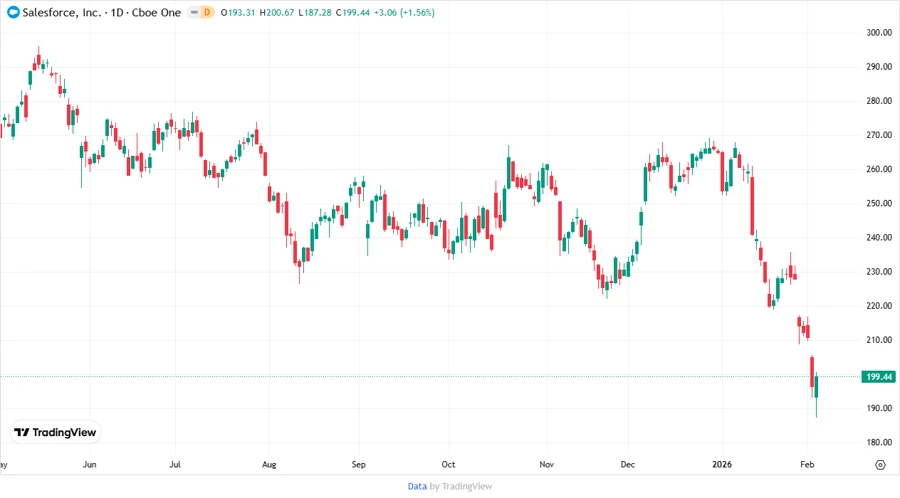Click the 180.00 price axis label
This screenshot has width=900, height=498.
click(879, 442)
